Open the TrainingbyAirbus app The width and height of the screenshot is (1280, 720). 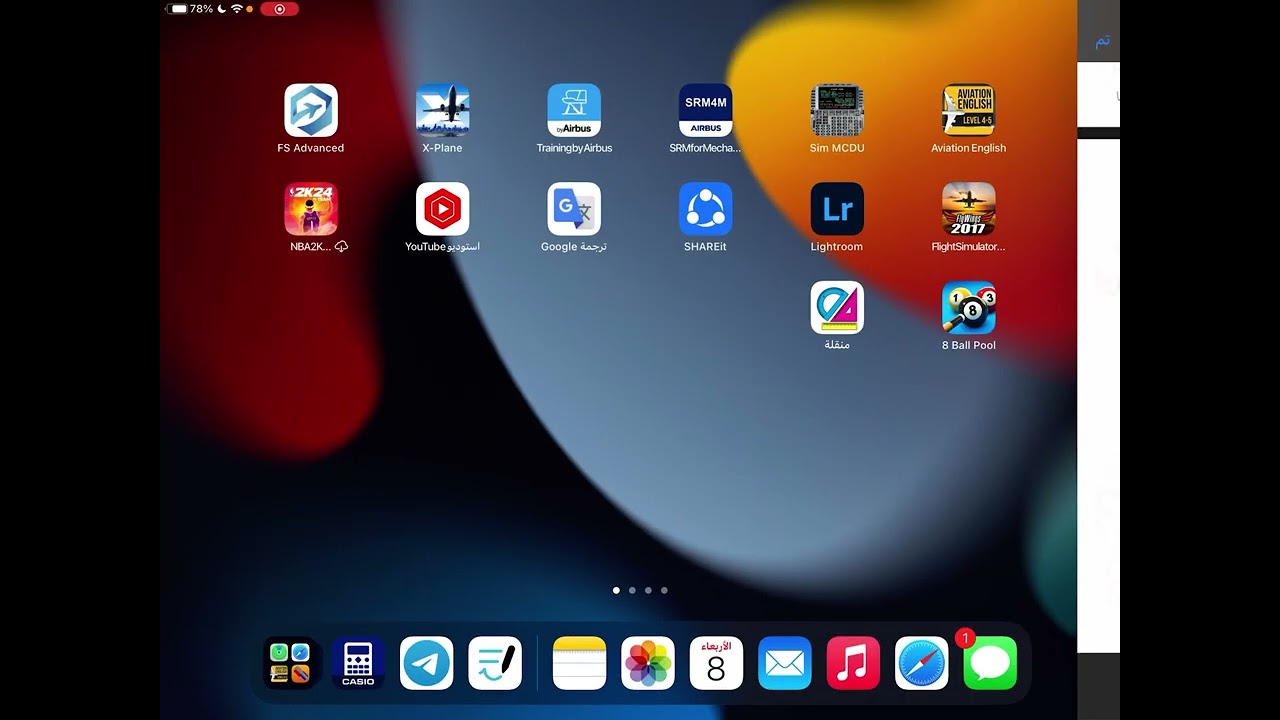[x=574, y=110]
